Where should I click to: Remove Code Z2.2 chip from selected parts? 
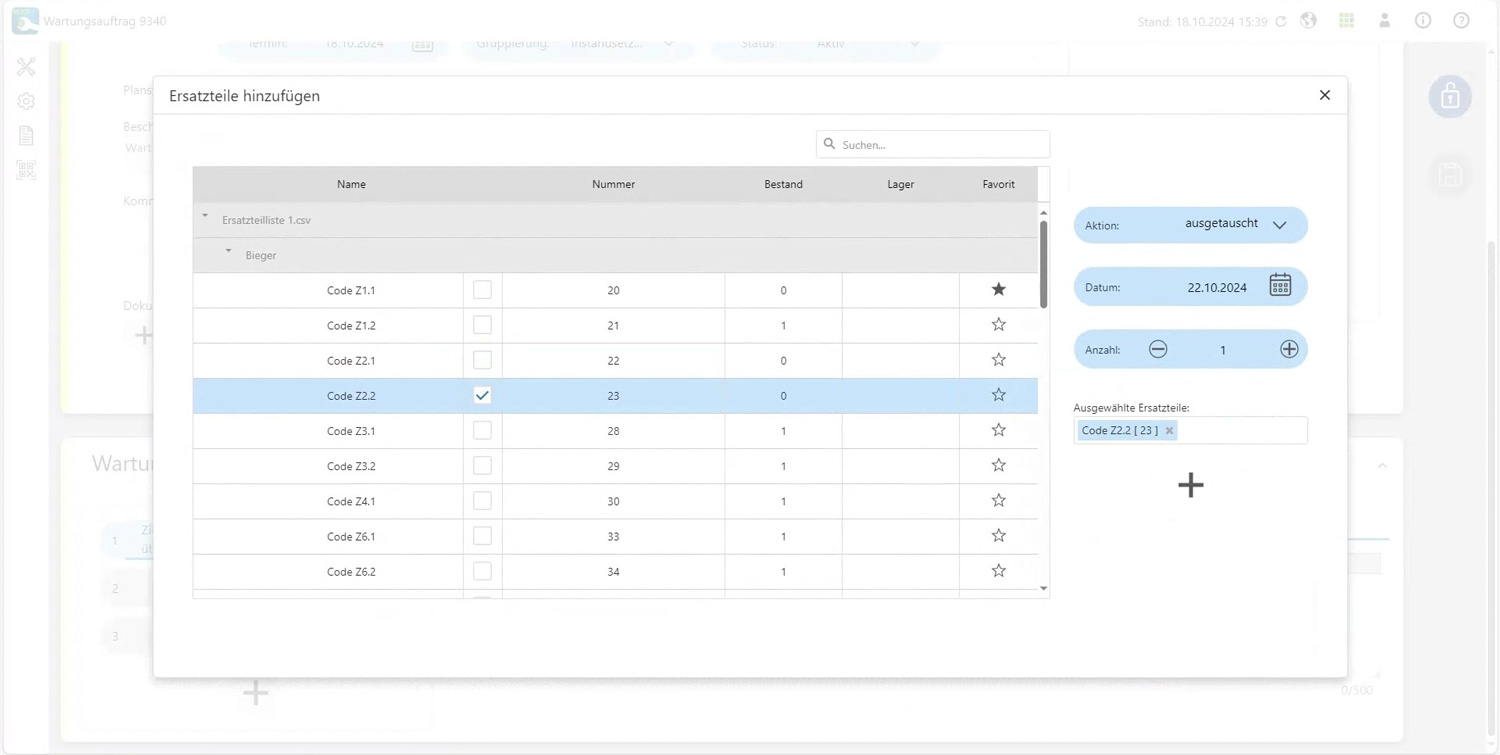[x=1169, y=431]
